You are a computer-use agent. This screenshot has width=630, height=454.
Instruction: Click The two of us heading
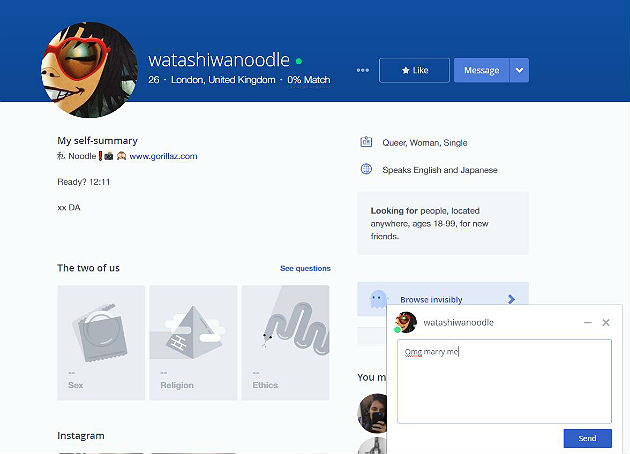[x=88, y=268]
